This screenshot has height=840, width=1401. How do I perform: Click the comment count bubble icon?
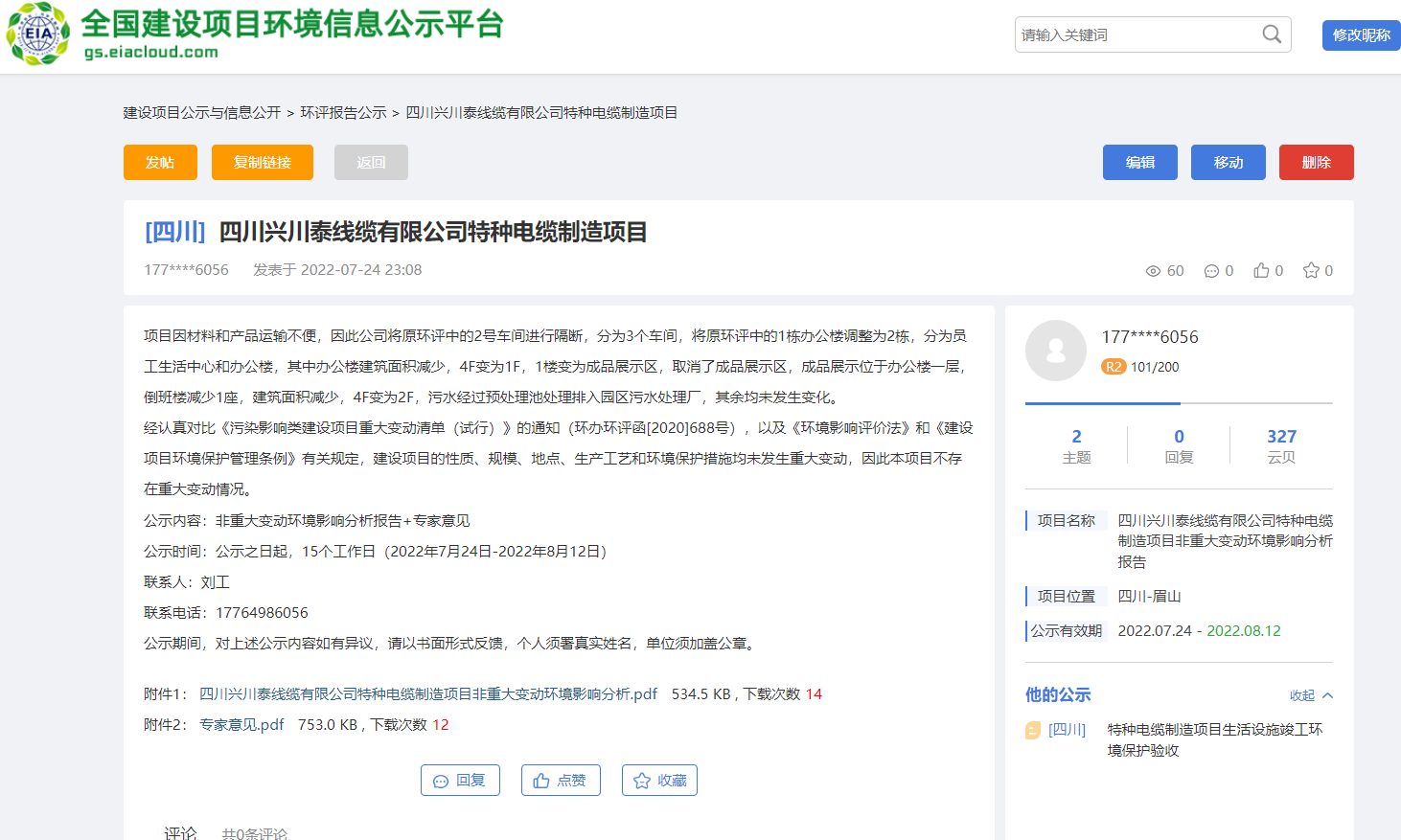pos(1211,271)
